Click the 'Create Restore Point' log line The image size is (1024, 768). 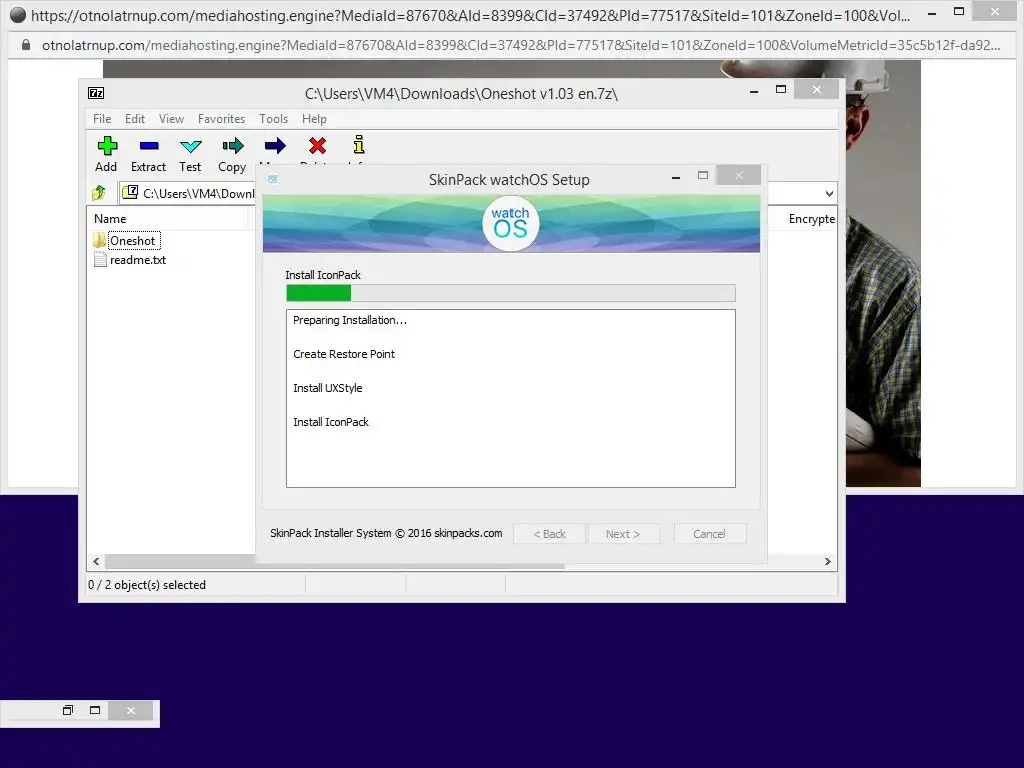pos(344,354)
